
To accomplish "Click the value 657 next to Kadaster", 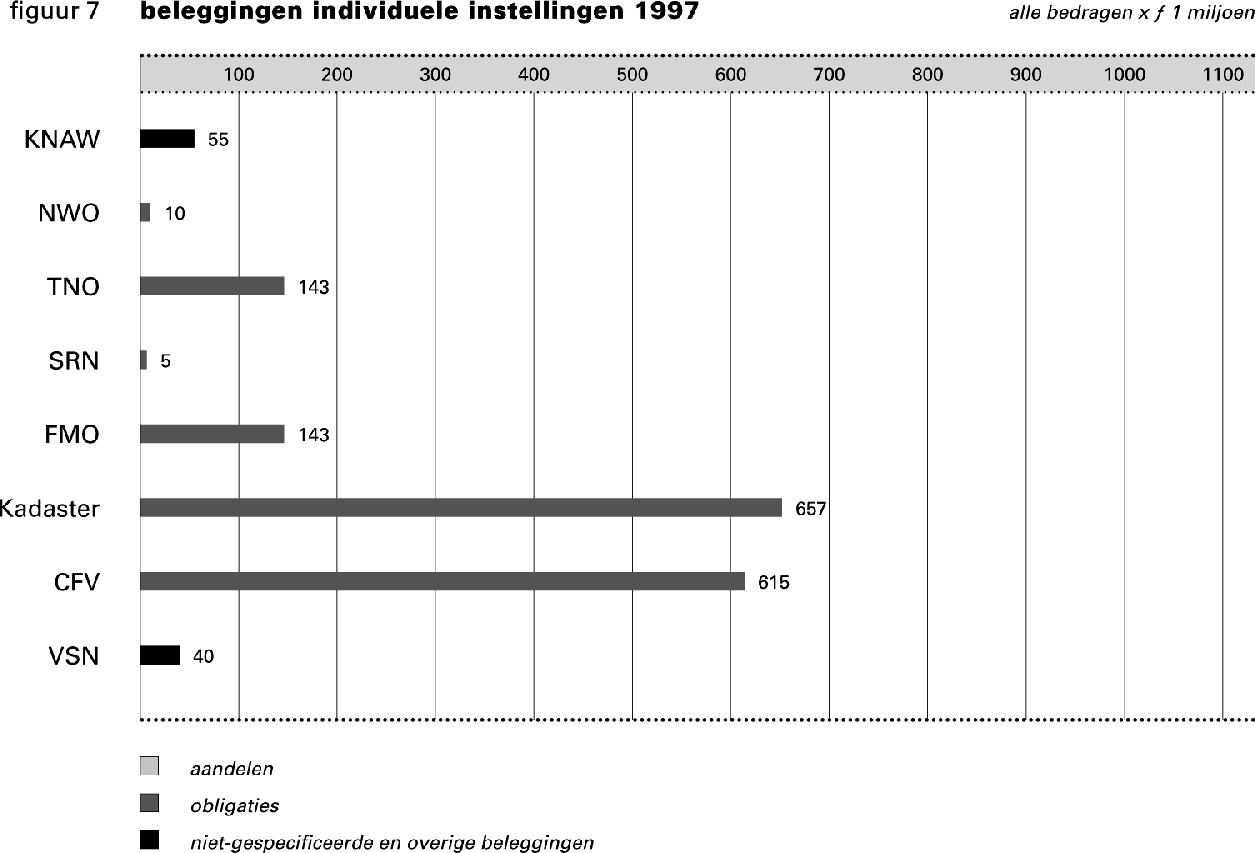I will click(x=810, y=508).
